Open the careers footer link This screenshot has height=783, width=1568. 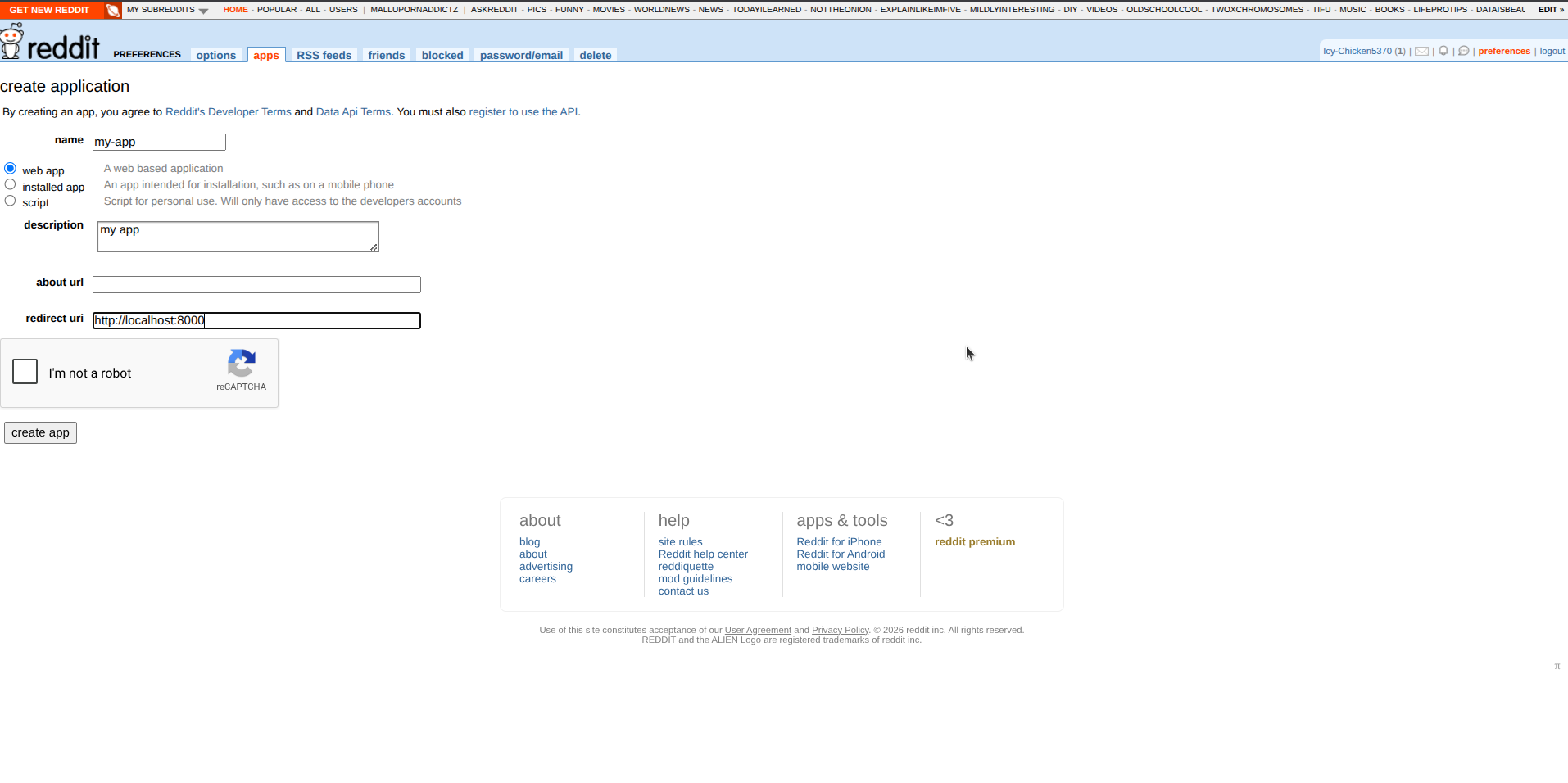coord(537,579)
